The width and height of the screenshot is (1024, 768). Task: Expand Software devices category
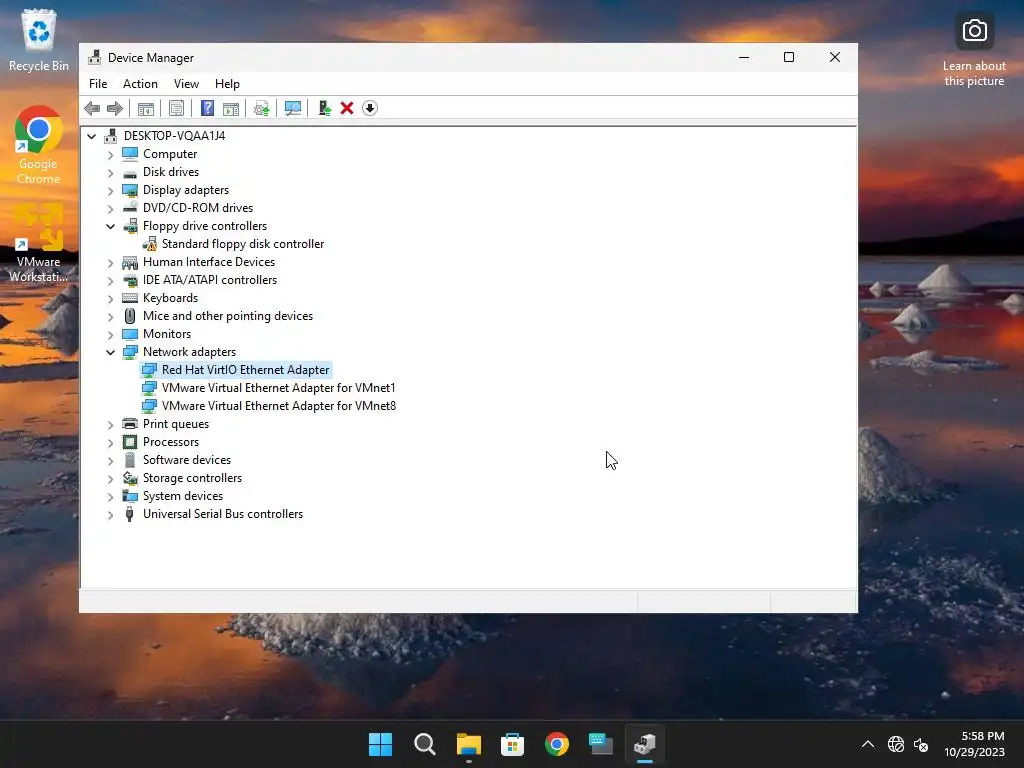110,460
